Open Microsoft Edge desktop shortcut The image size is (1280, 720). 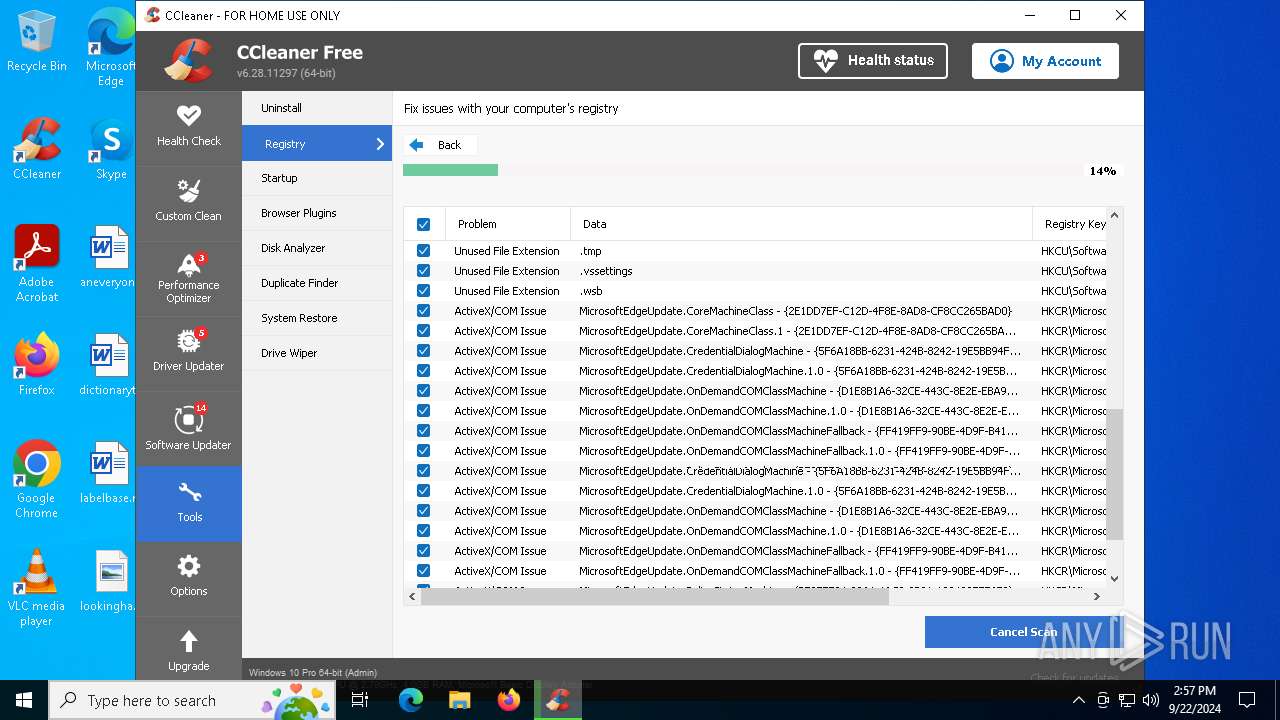[110, 48]
